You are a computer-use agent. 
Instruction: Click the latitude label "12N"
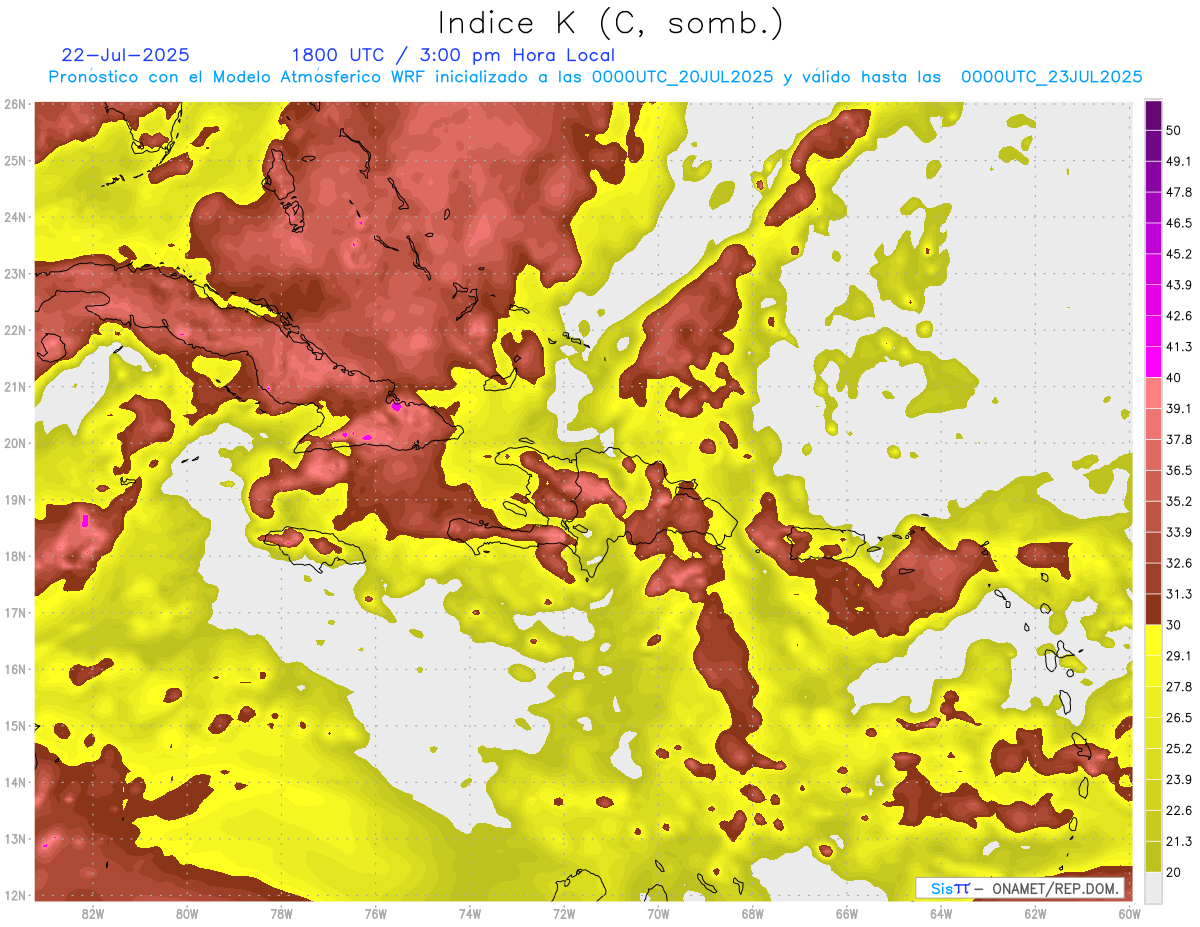tap(15, 895)
